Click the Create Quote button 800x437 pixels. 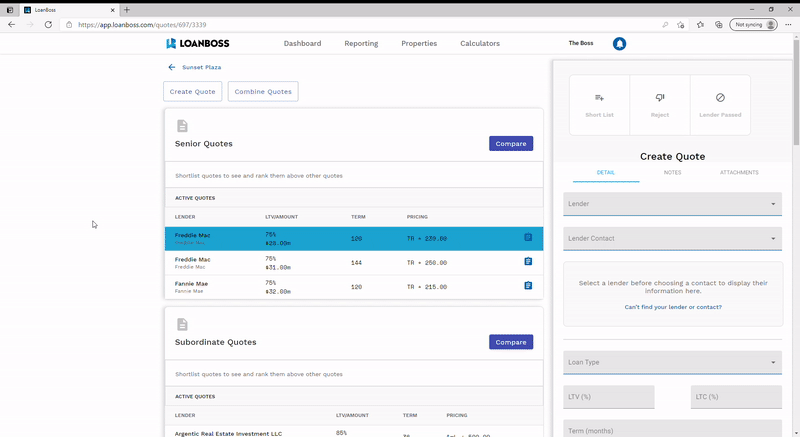pos(192,92)
